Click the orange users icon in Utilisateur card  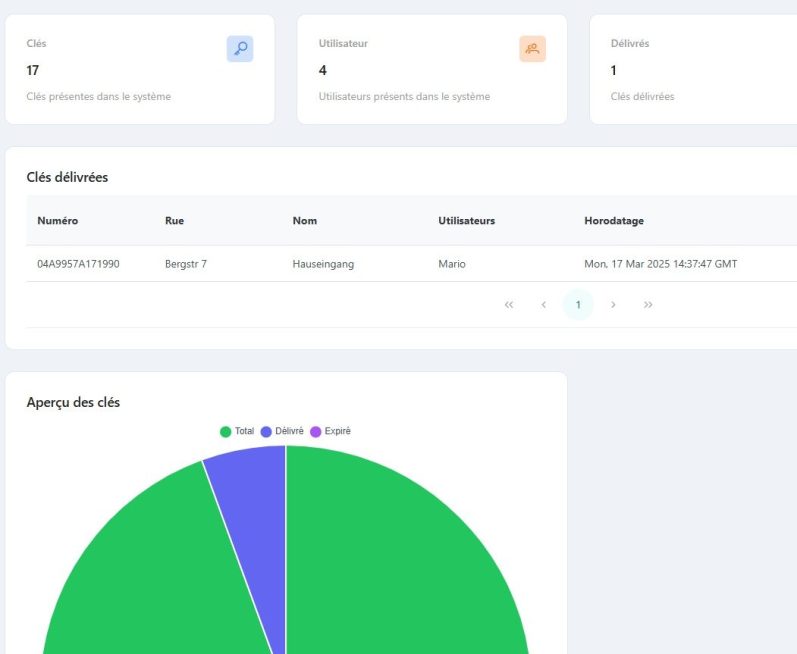tap(532, 49)
